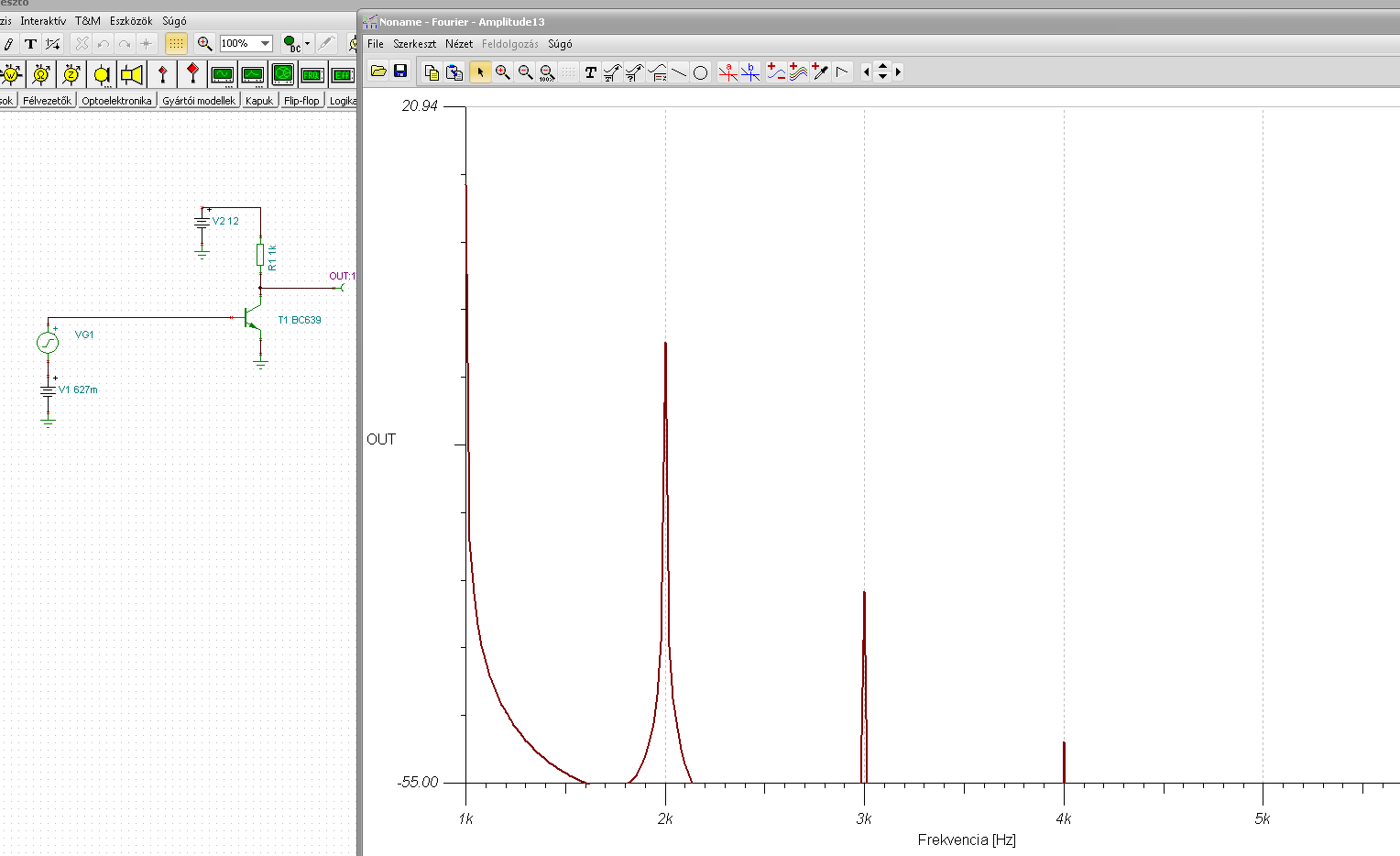The width and height of the screenshot is (1400, 856).
Task: Switch to the Gyártói modellek tab
Action: [199, 101]
